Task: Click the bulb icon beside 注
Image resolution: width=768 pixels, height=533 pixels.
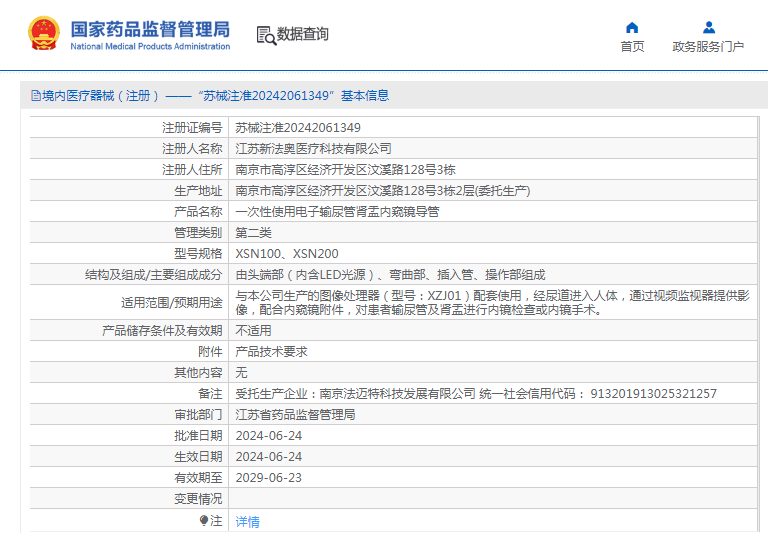Action: (204, 520)
